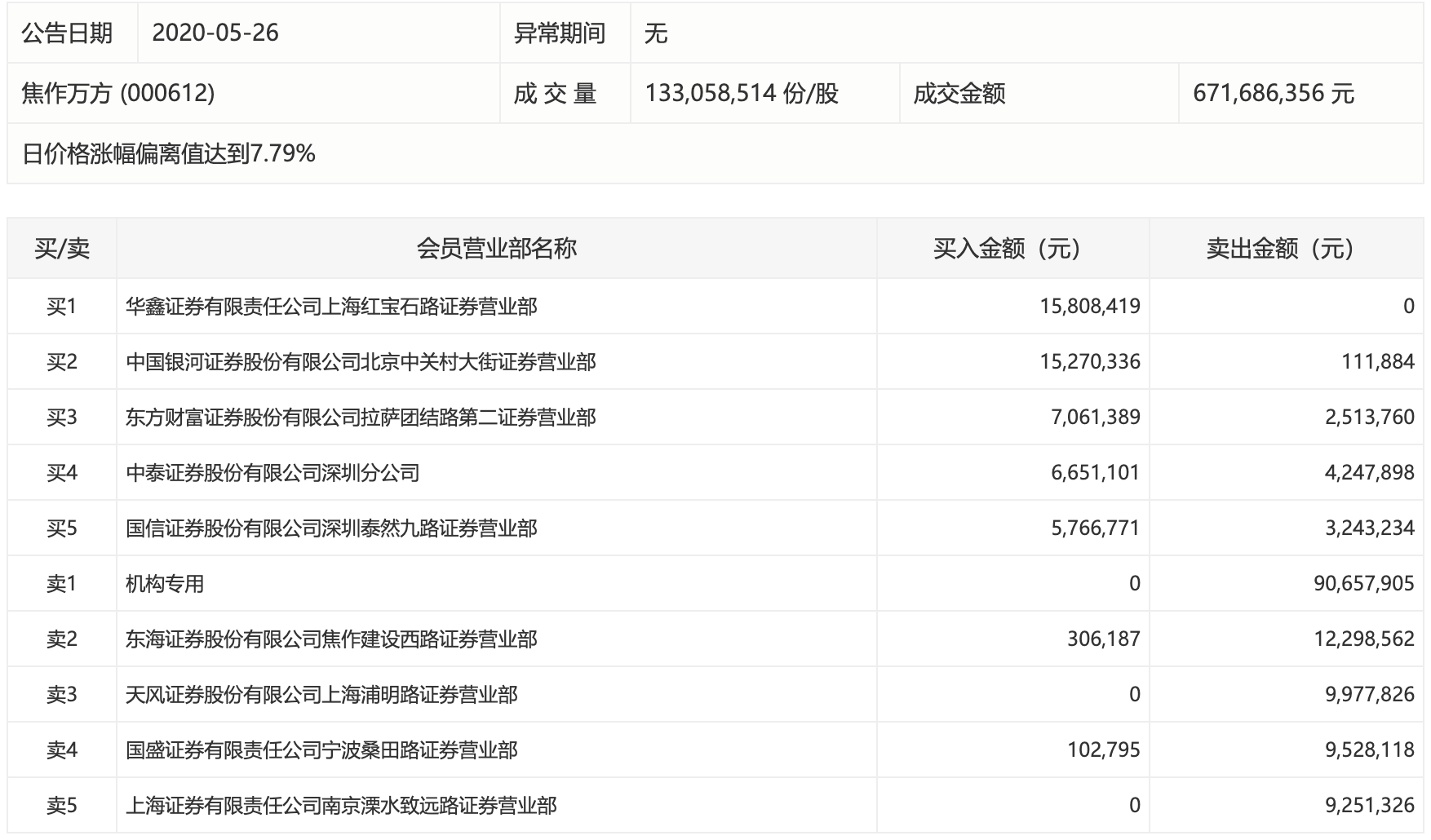The width and height of the screenshot is (1431, 840).
Task: Open 东海证券焦作建设西路证券营业部 entry
Action: pos(331,639)
